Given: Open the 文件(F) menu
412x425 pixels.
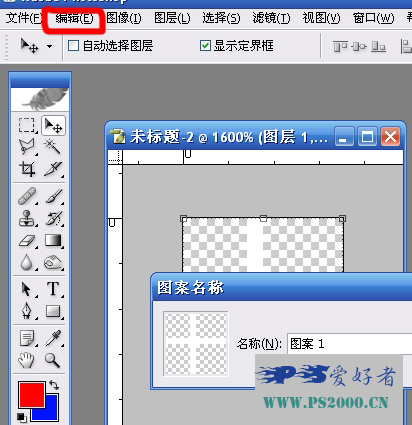Looking at the screenshot, I should 23,18.
